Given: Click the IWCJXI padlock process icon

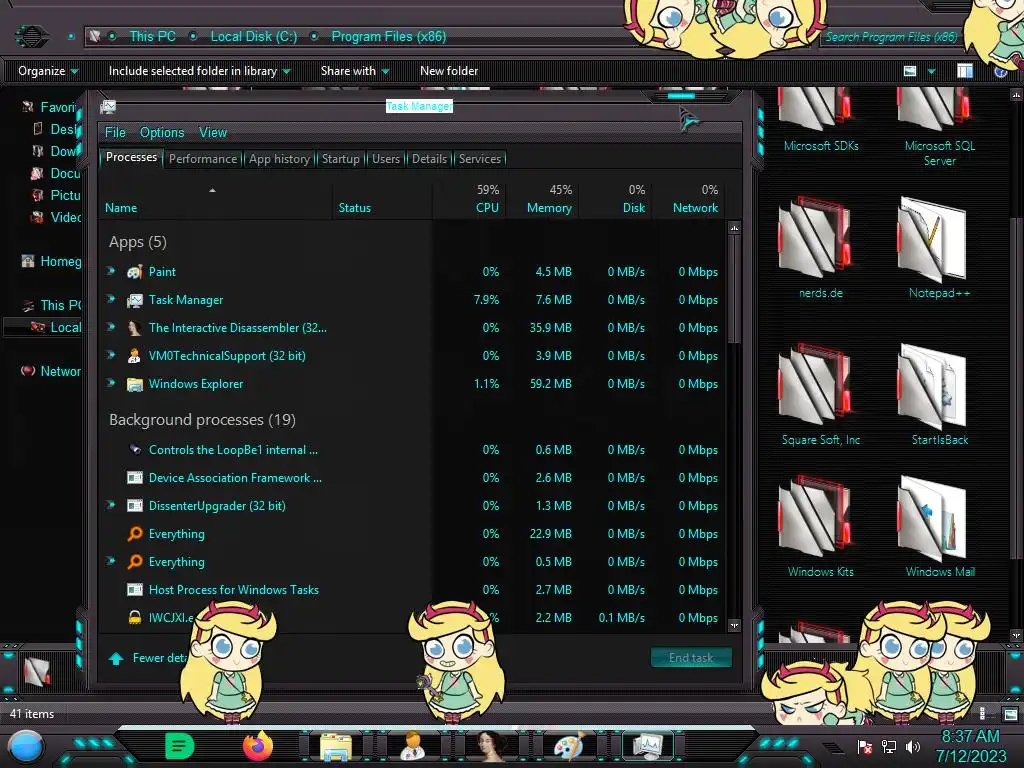Looking at the screenshot, I should coord(135,617).
